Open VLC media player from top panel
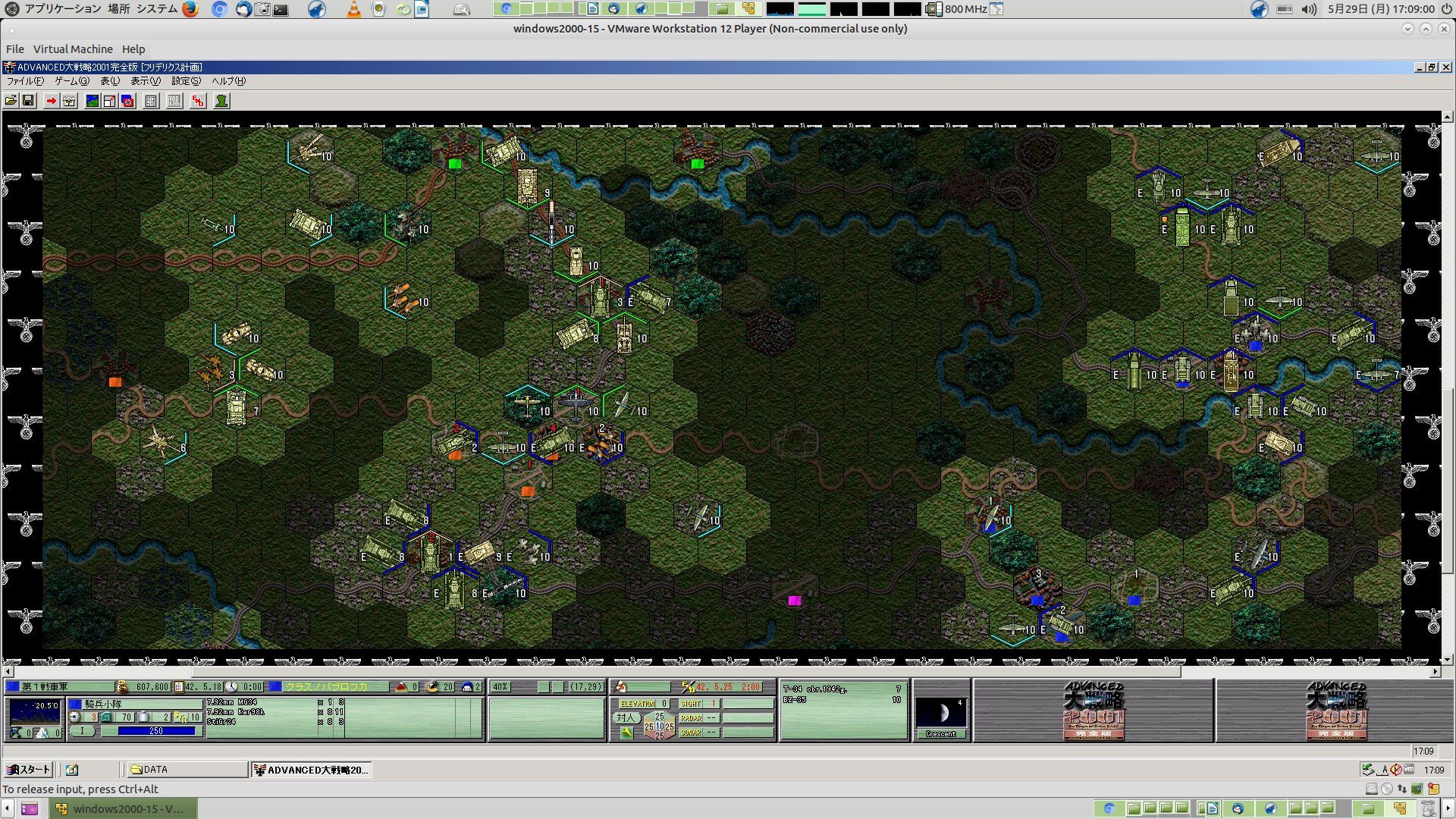The height and width of the screenshot is (819, 1456). click(x=353, y=9)
